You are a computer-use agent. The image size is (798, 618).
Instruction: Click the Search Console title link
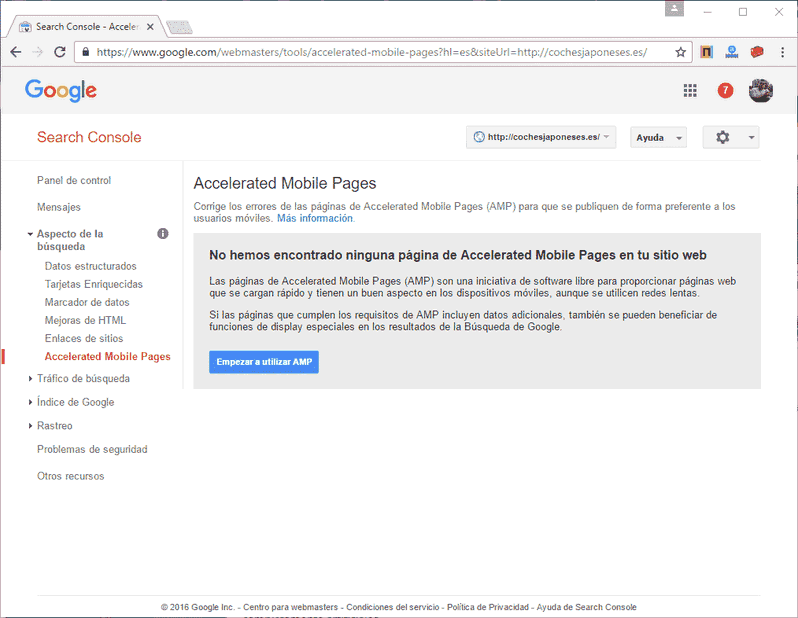(89, 137)
